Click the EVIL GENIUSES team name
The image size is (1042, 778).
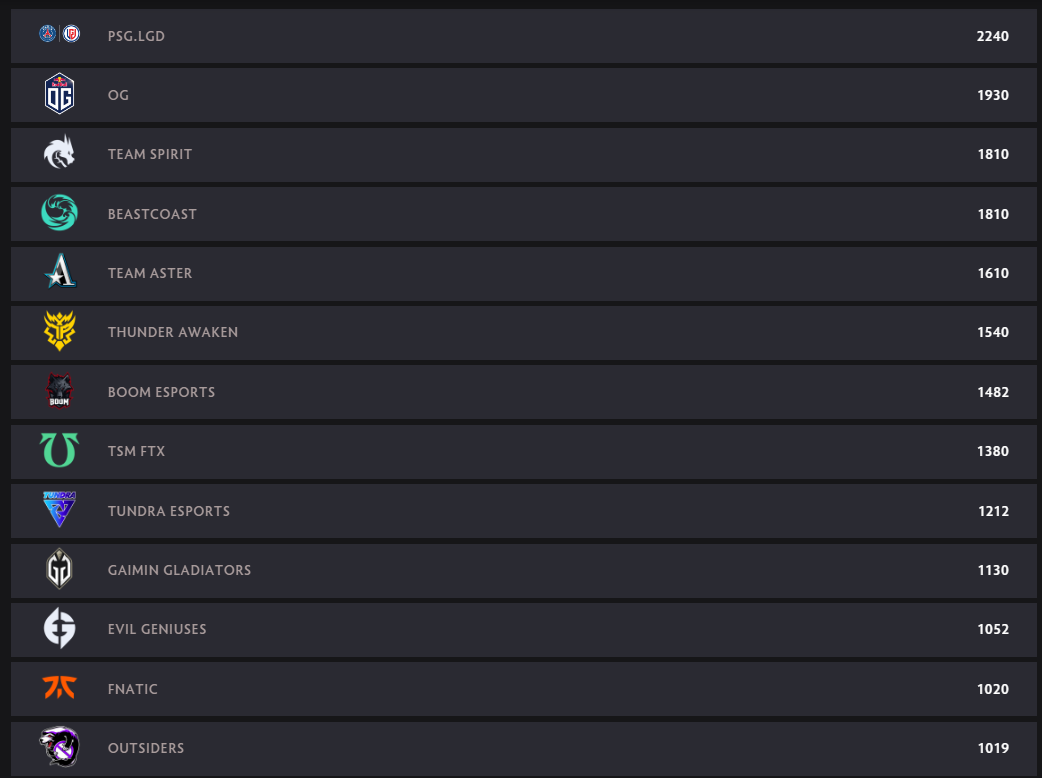pyautogui.click(x=157, y=629)
